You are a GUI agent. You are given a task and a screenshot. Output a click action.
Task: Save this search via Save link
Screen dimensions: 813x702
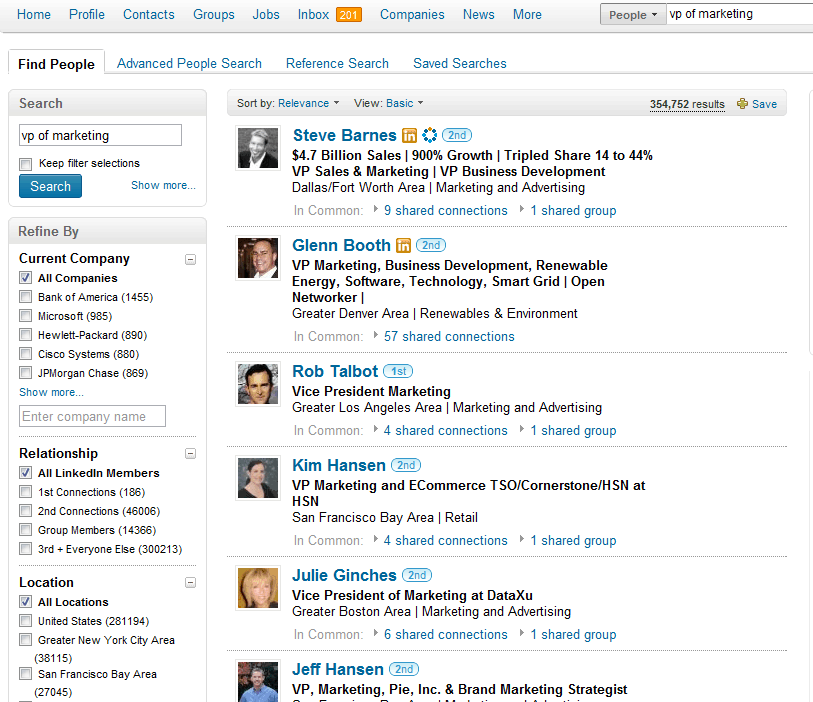click(764, 104)
